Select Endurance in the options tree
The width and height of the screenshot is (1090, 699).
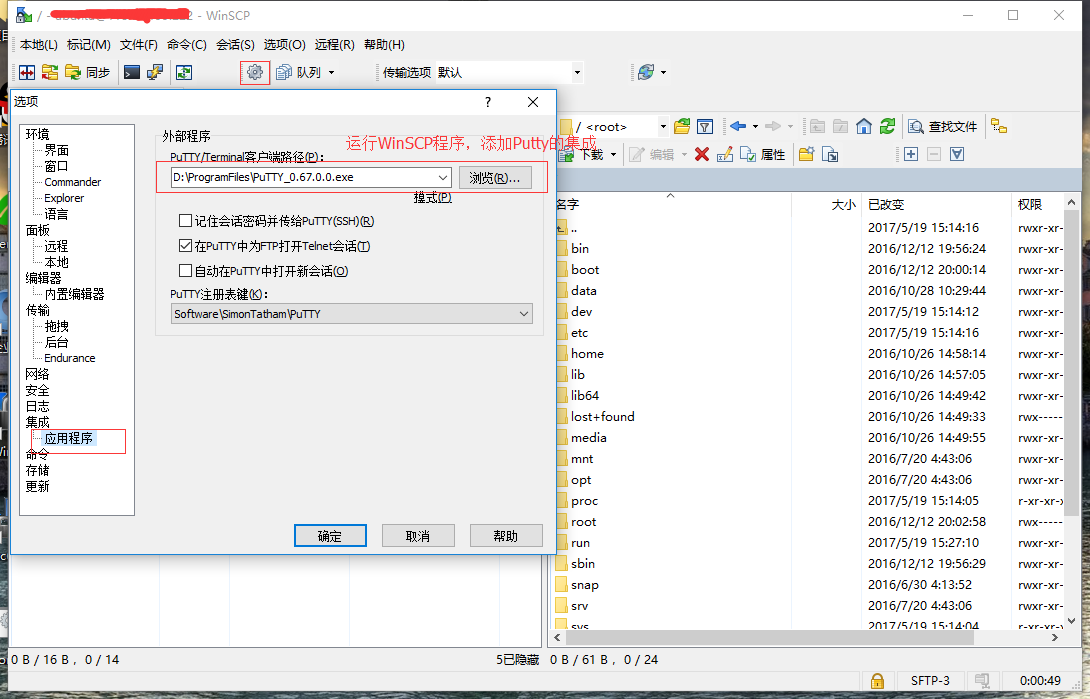(x=70, y=358)
